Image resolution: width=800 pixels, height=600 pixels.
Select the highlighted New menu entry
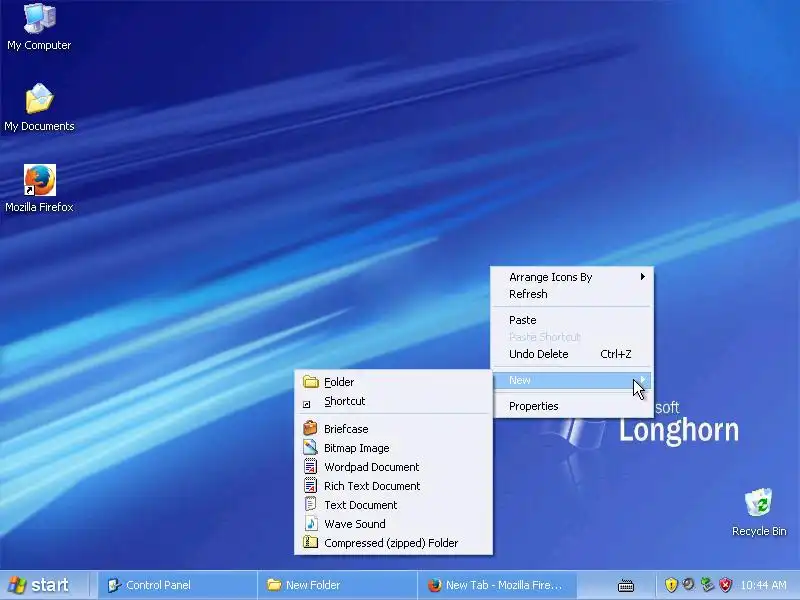tap(571, 380)
